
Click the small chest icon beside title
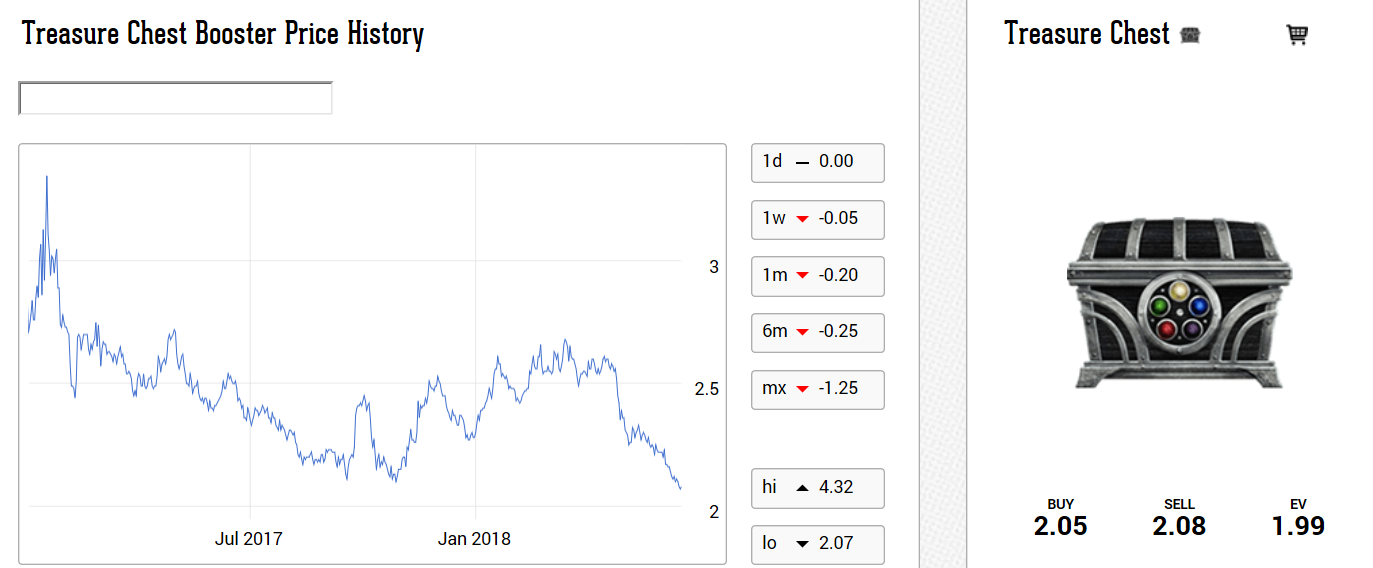(x=1190, y=35)
